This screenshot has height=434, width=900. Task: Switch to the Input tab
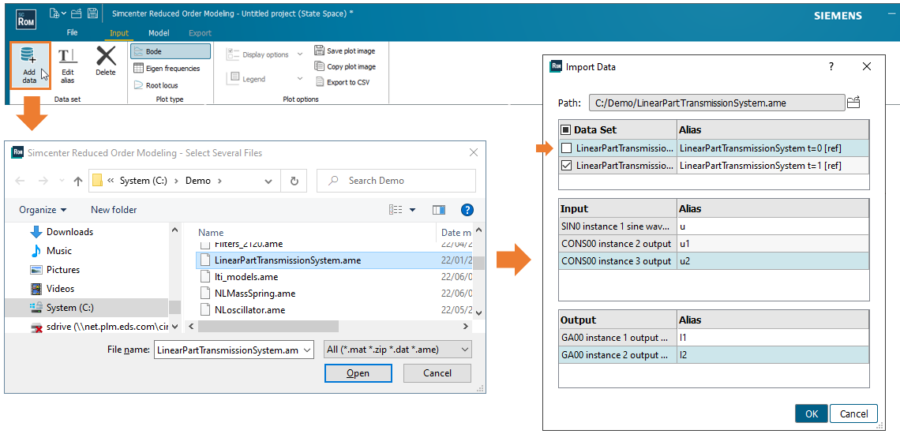pyautogui.click(x=119, y=33)
